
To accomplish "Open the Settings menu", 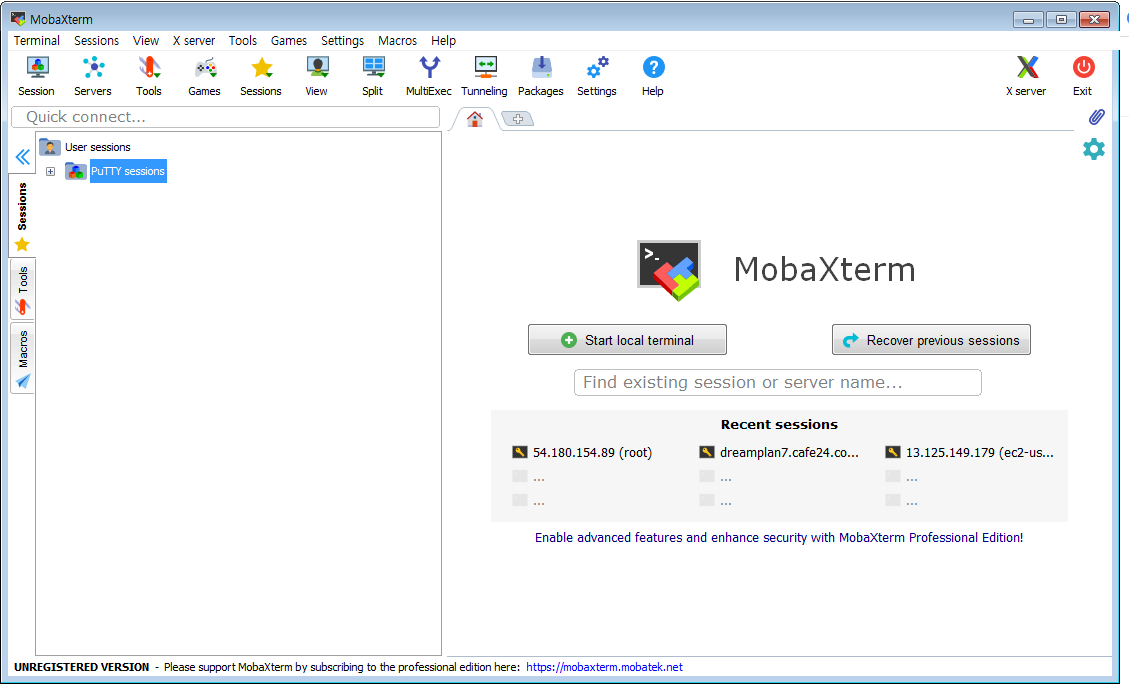I will 343,40.
